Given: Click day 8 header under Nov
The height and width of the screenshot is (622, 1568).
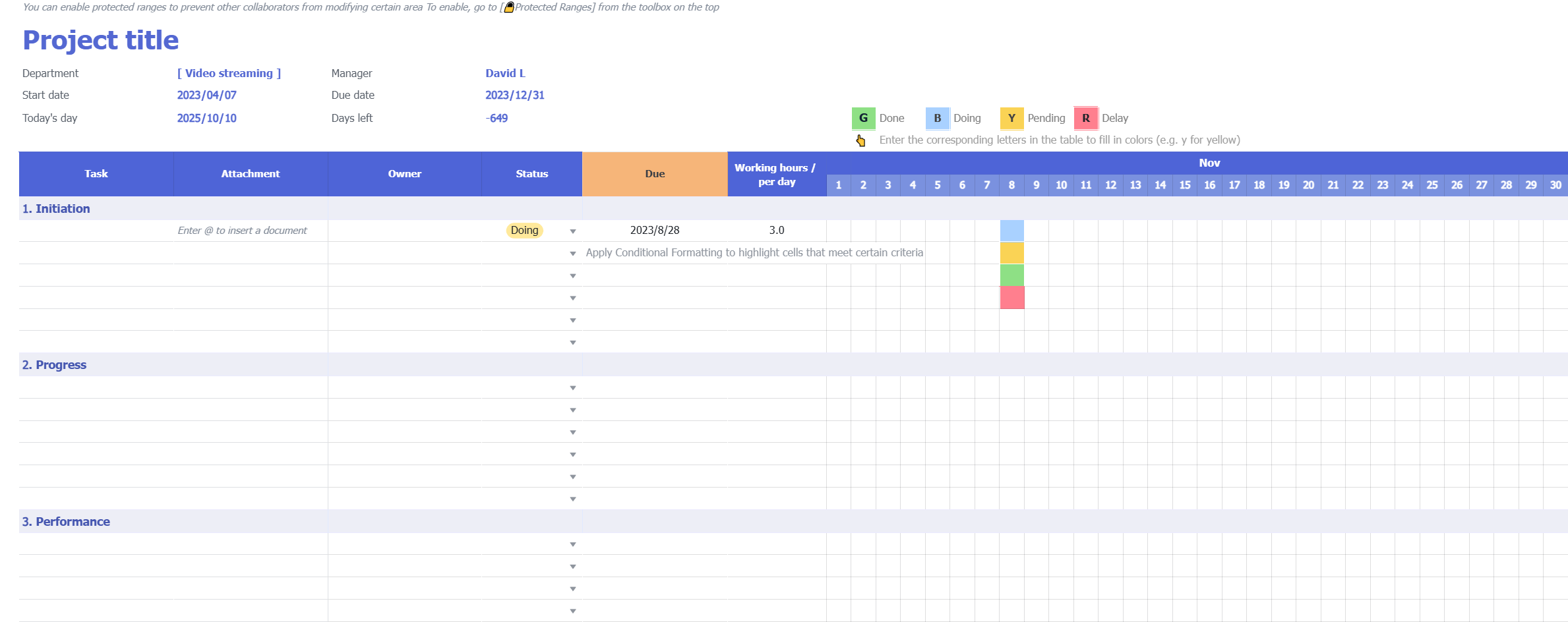Looking at the screenshot, I should [1011, 185].
